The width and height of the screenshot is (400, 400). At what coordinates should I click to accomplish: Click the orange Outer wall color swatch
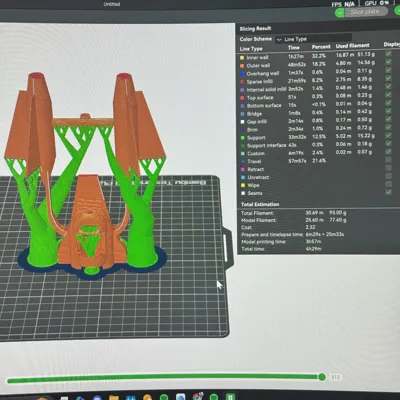(242, 66)
